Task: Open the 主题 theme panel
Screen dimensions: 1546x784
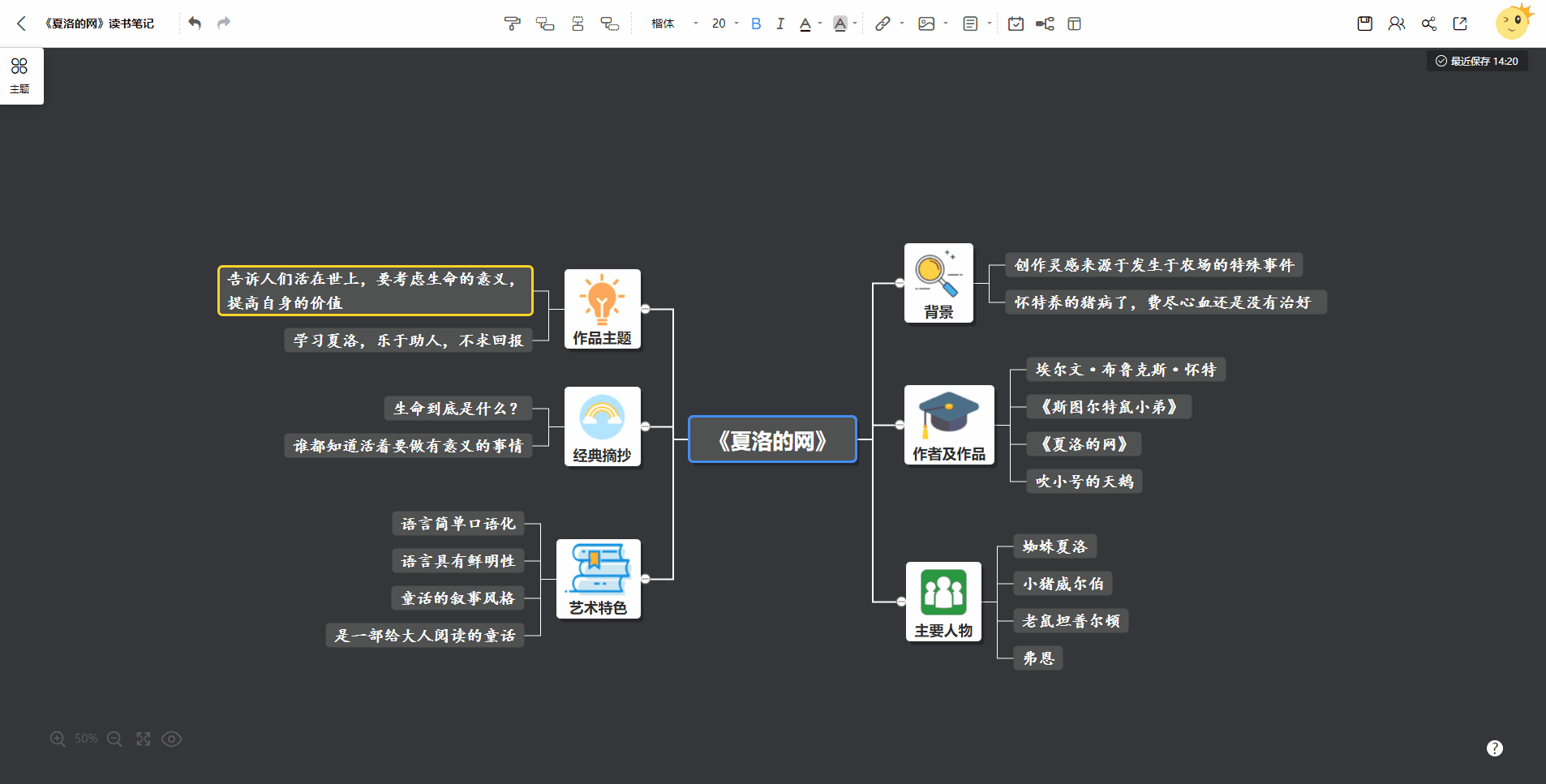Action: coord(19,75)
